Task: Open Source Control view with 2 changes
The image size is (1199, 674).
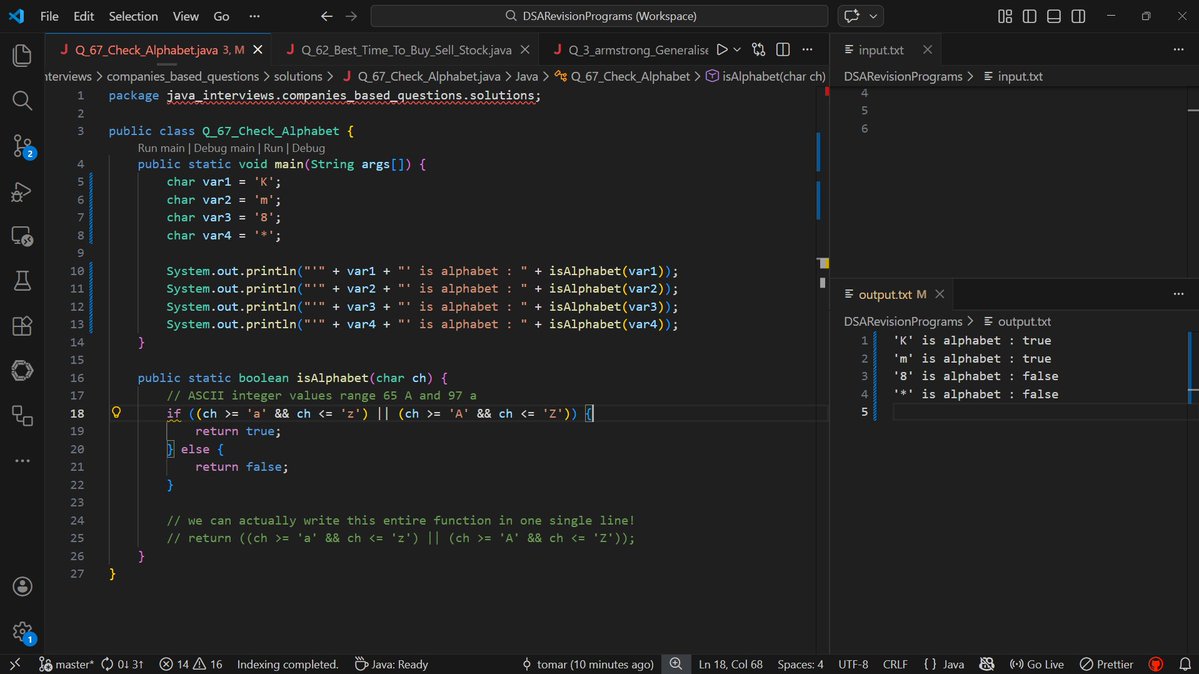Action: [x=22, y=145]
